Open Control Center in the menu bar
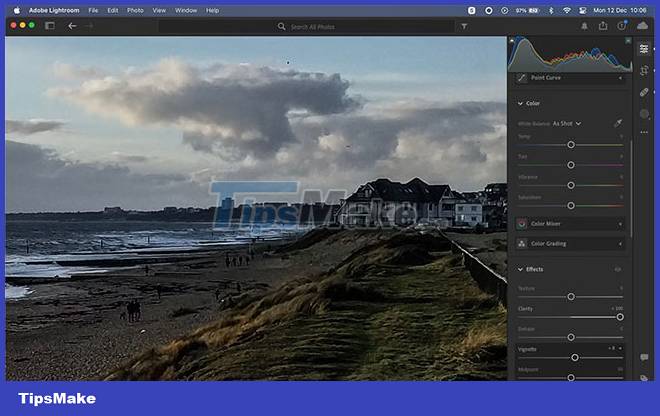 point(583,11)
